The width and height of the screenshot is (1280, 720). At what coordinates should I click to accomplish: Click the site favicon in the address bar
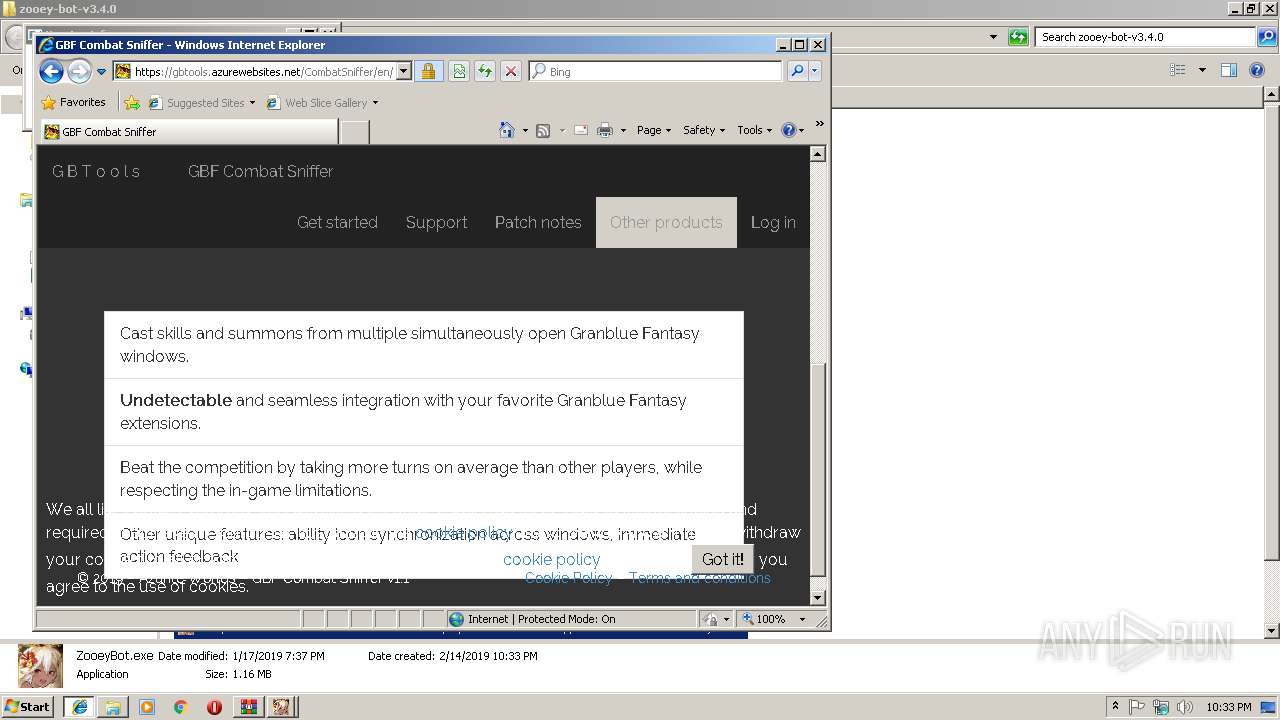point(123,71)
